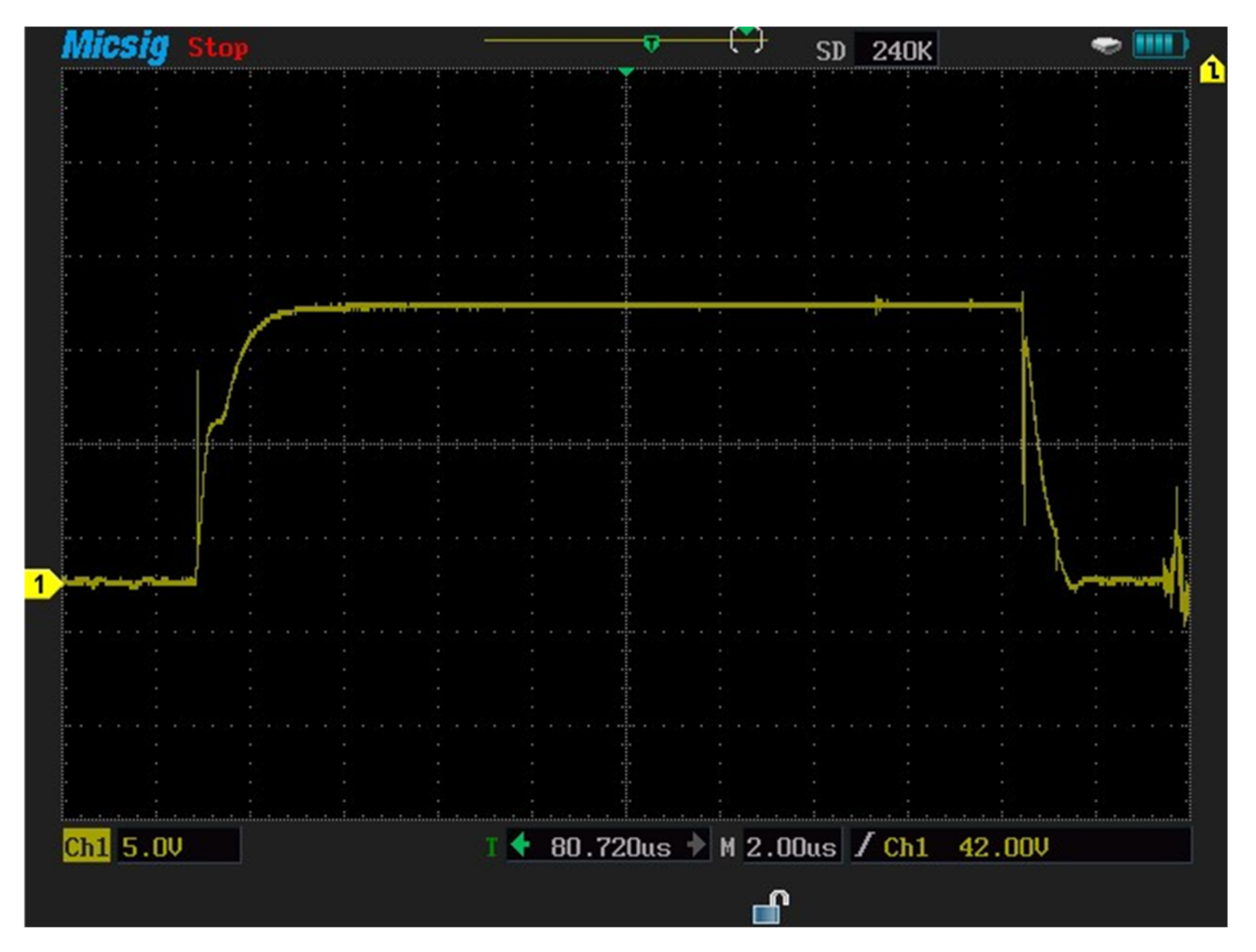This screenshot has width=1256, height=952.
Task: Open the 2.00us timebase setting
Action: (791, 847)
